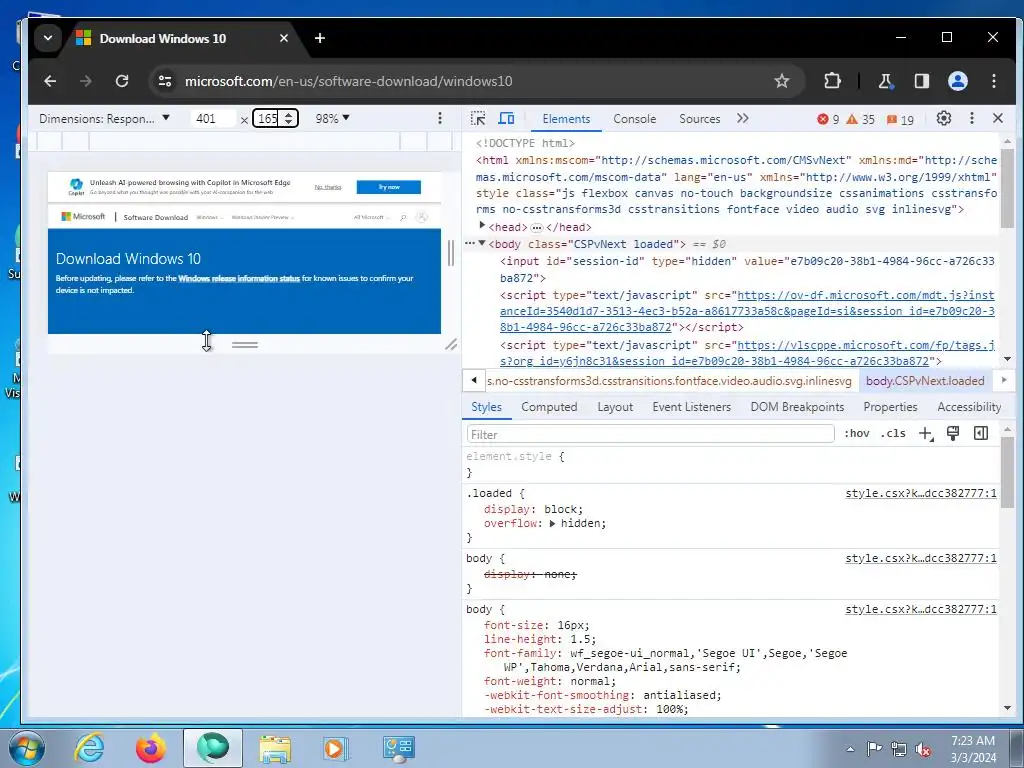Open Windows Start menu orb
Image resolution: width=1024 pixels, height=768 pixels.
(27, 748)
